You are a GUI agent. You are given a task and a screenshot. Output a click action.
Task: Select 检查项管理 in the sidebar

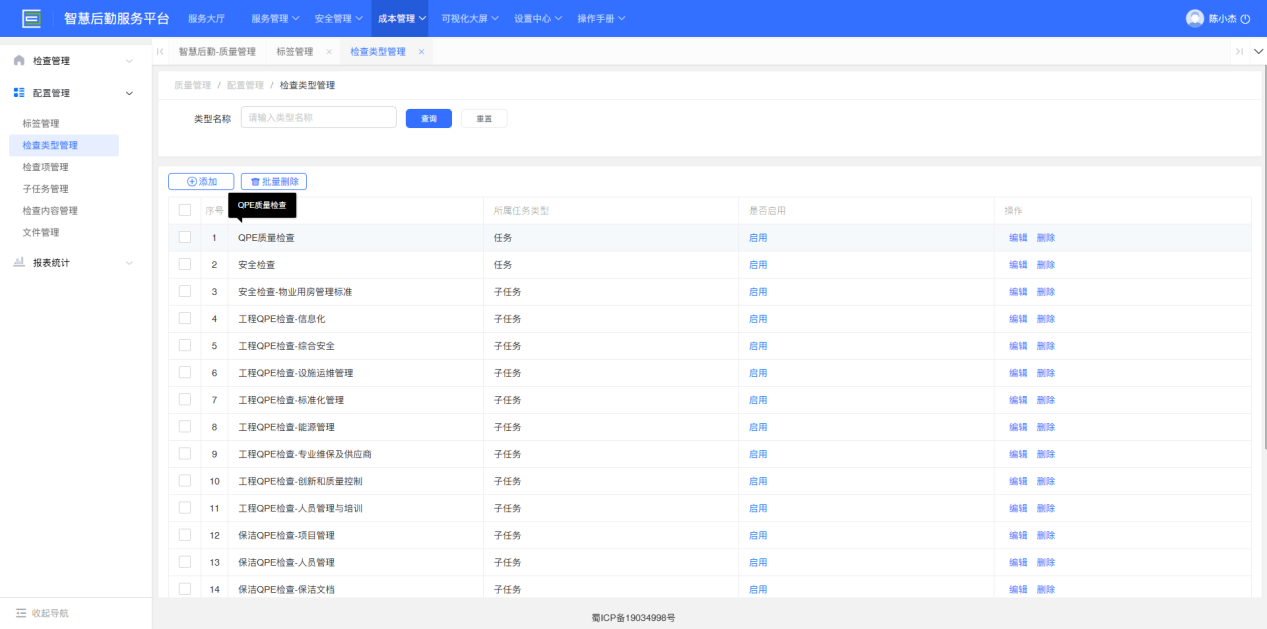coord(46,167)
